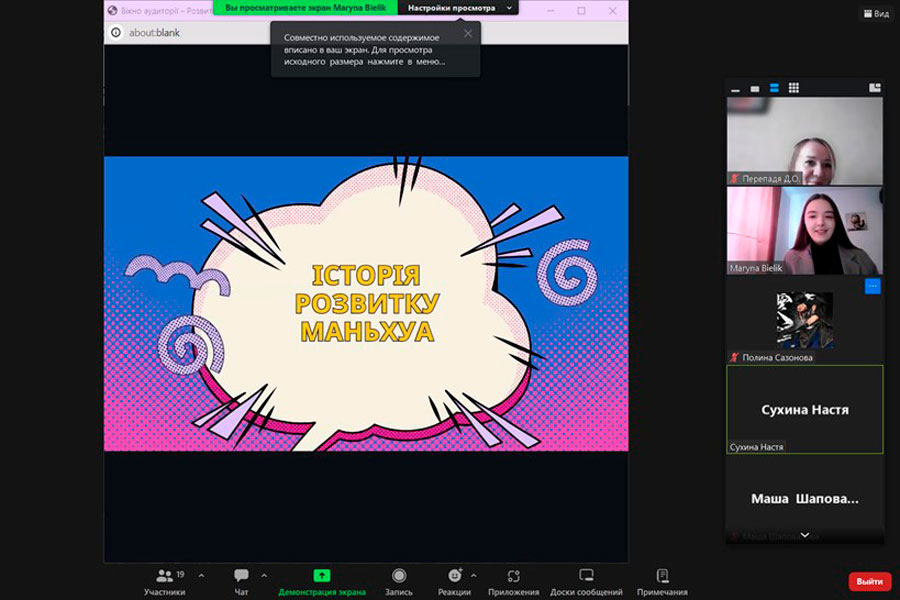Open the Вид view menu
This screenshot has width=900, height=600.
click(875, 14)
